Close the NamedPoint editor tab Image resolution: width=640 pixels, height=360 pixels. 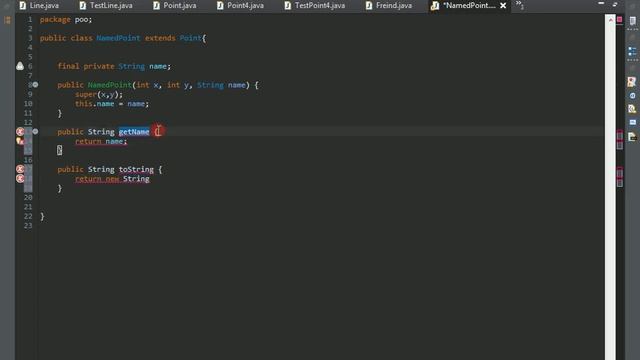[503, 6]
